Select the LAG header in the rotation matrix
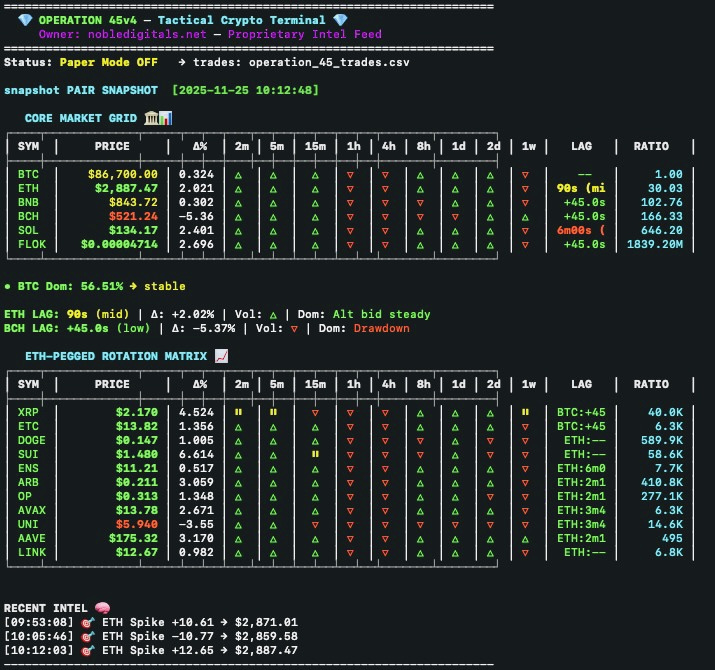The image size is (715, 670). (x=581, y=384)
